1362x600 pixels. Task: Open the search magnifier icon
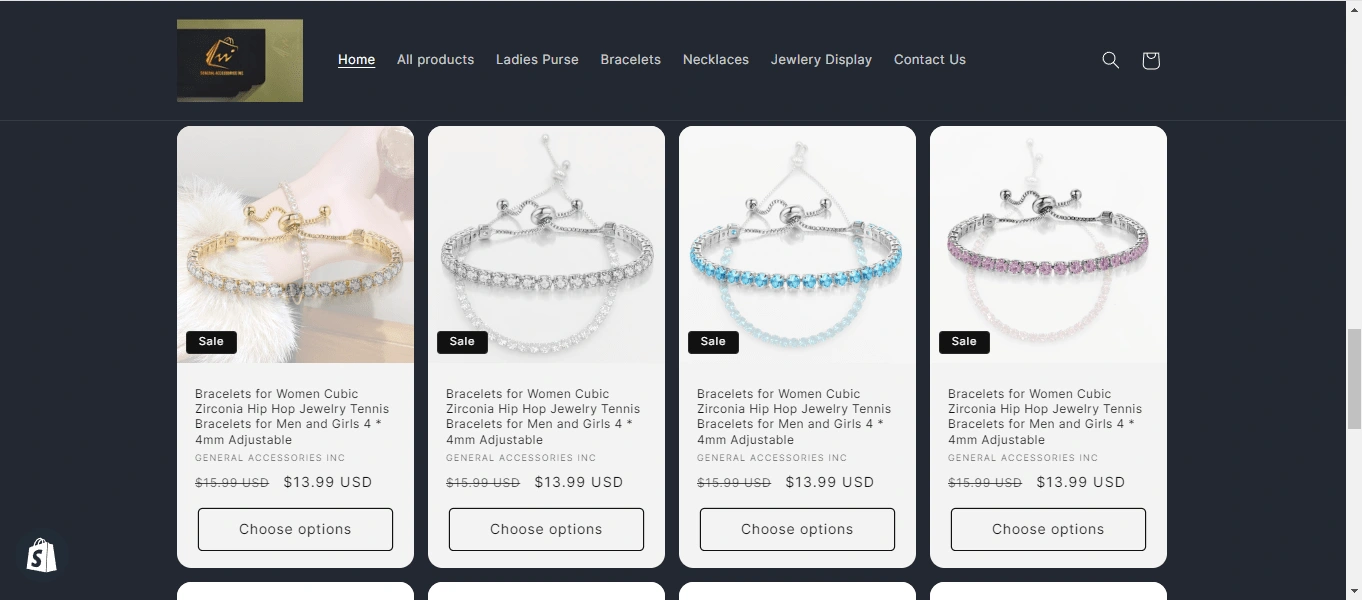click(1110, 60)
